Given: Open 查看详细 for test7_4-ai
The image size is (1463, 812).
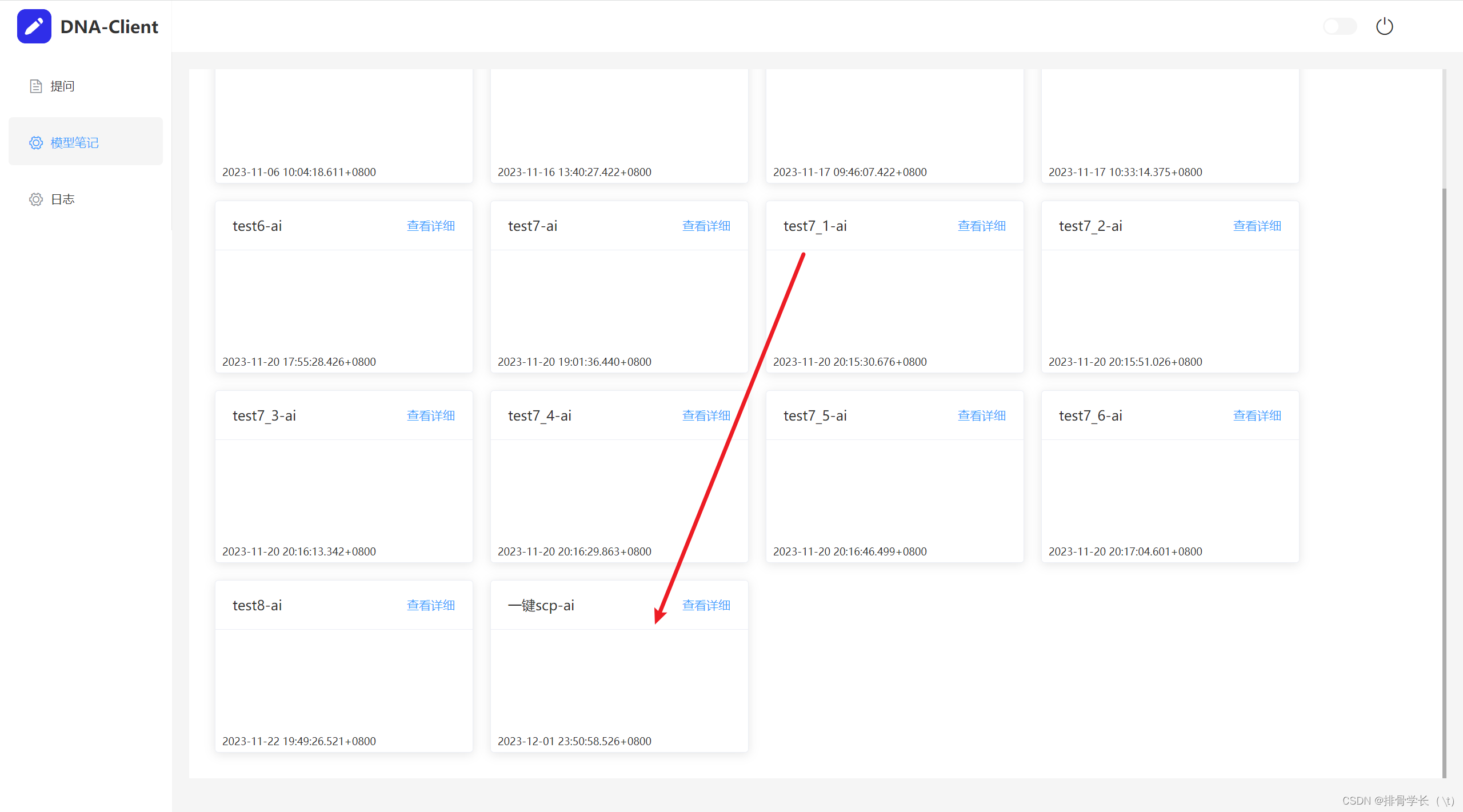Looking at the screenshot, I should pos(706,416).
